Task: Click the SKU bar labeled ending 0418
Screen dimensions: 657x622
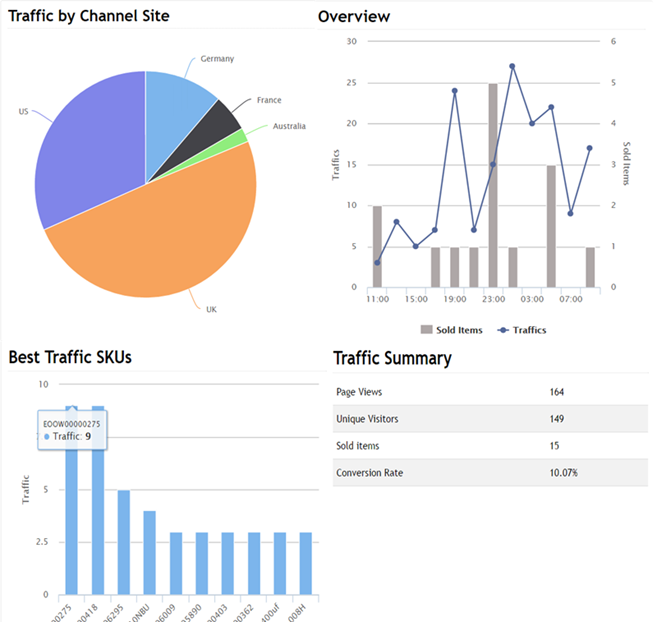Action: (98, 500)
